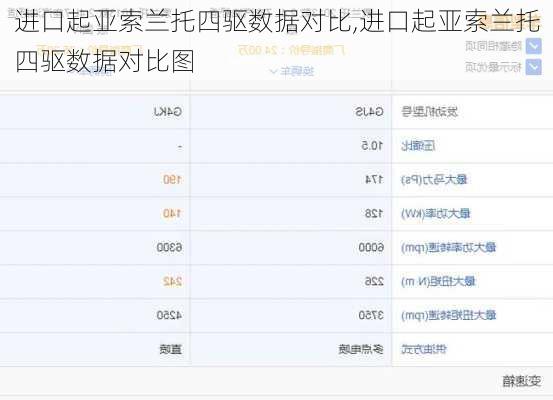Select the G4KJ engine model cell

click(x=168, y=112)
